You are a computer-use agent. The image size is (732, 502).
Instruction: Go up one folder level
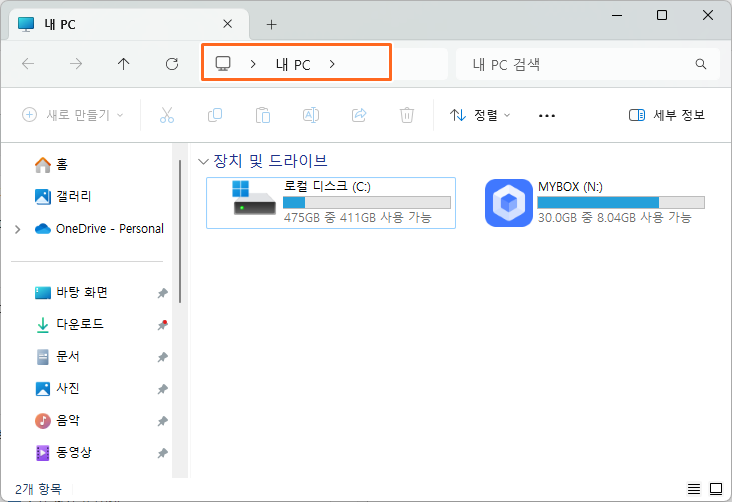[x=124, y=64]
